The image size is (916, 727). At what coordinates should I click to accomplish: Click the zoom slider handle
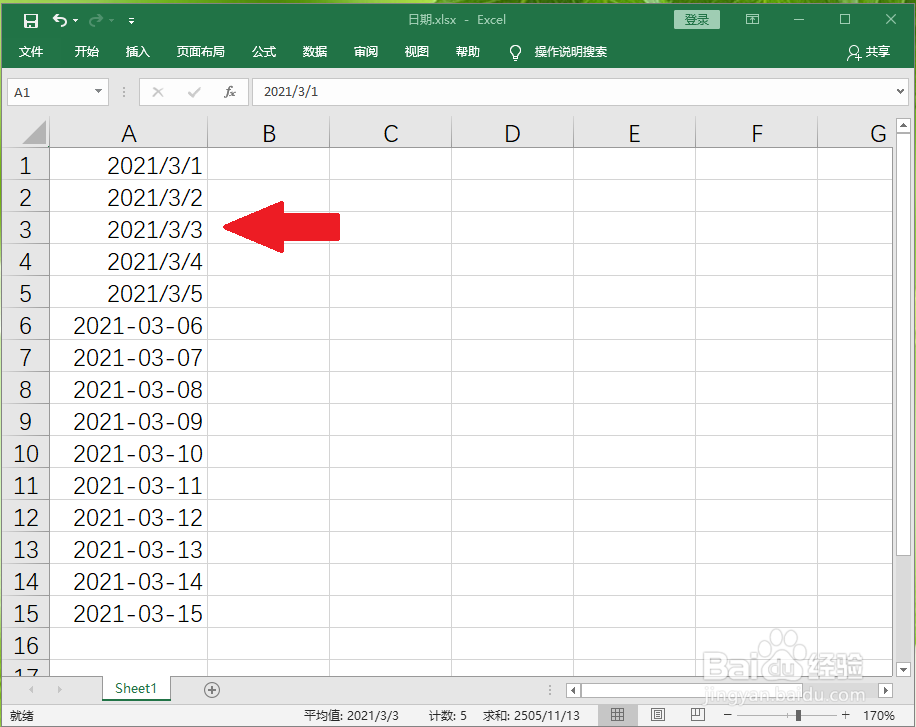pos(798,715)
